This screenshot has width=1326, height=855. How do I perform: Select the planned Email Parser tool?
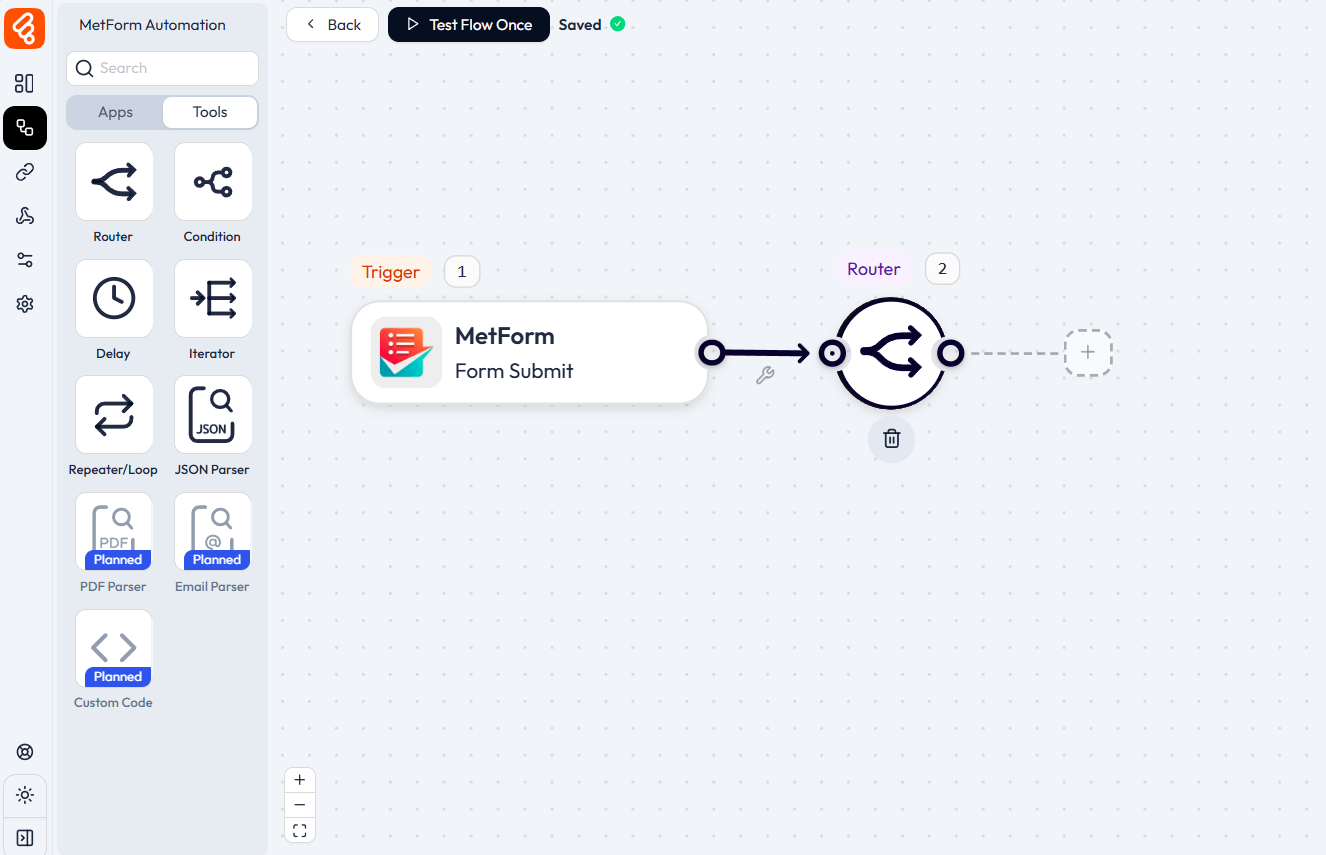coord(213,531)
